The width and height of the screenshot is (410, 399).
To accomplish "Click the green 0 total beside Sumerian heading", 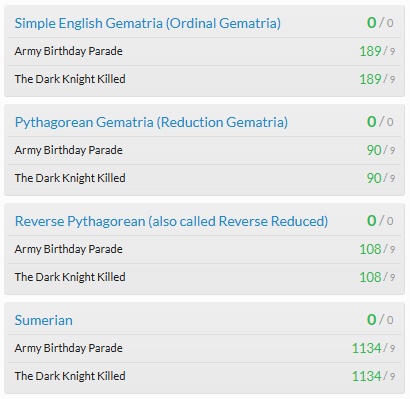I will click(x=372, y=320).
